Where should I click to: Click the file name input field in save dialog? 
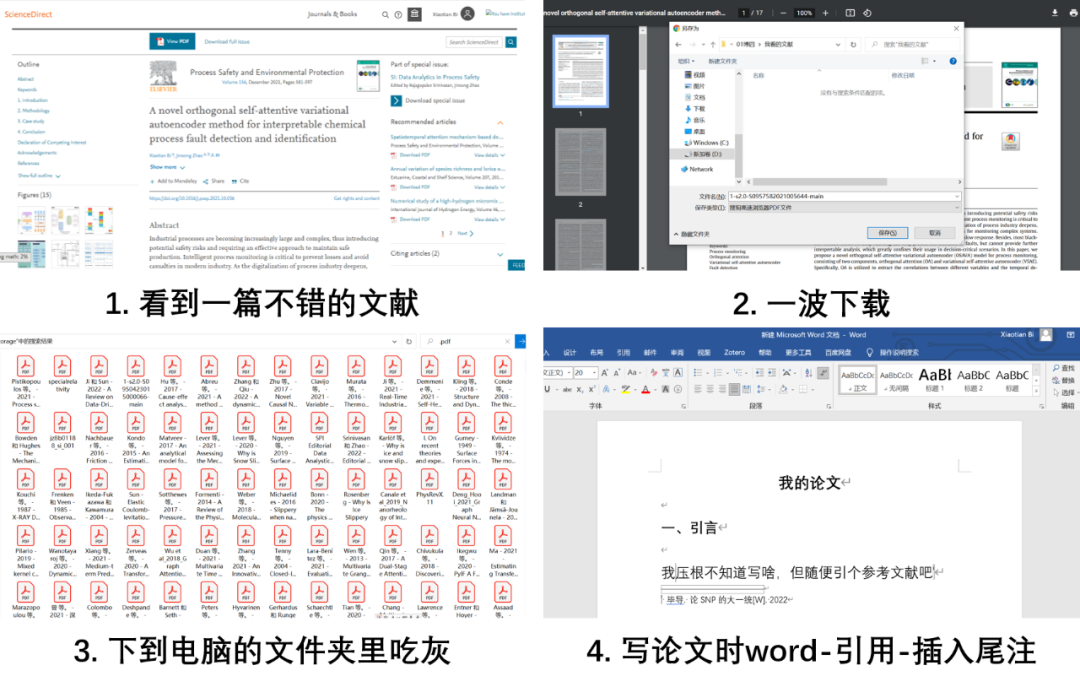click(844, 196)
